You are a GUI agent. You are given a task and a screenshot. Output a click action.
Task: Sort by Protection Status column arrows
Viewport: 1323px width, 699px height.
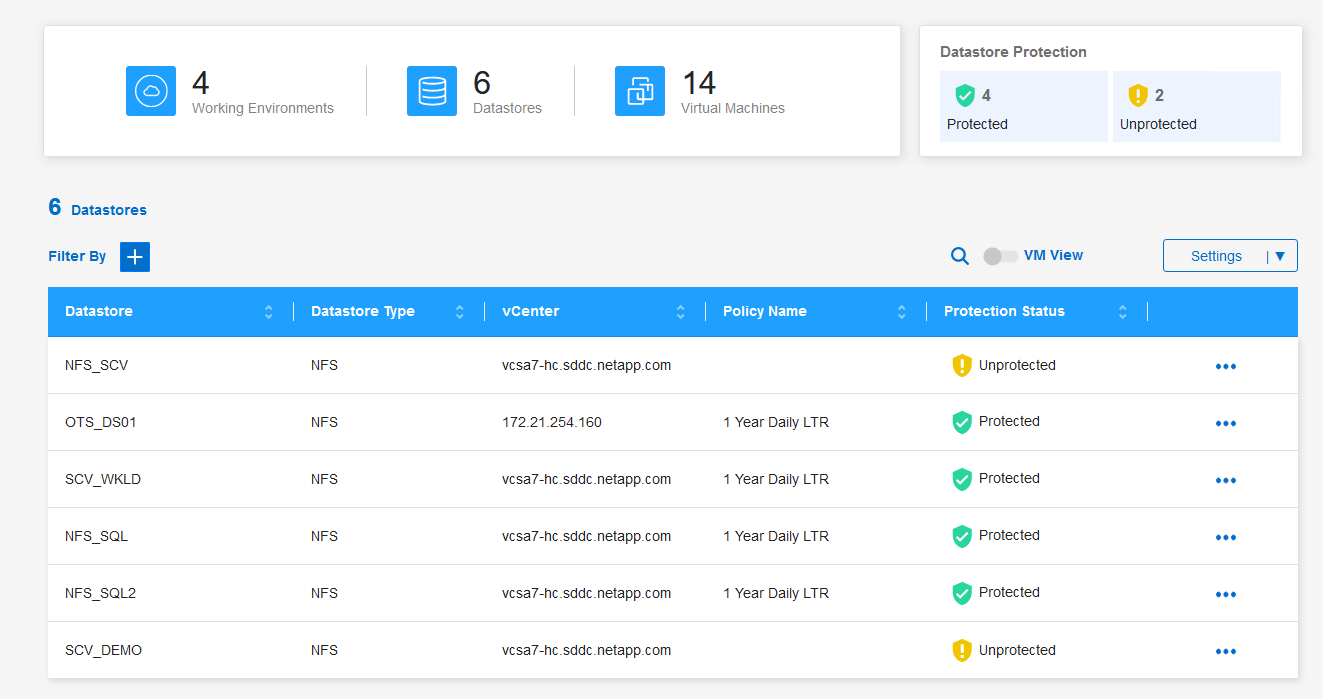[x=1122, y=312]
